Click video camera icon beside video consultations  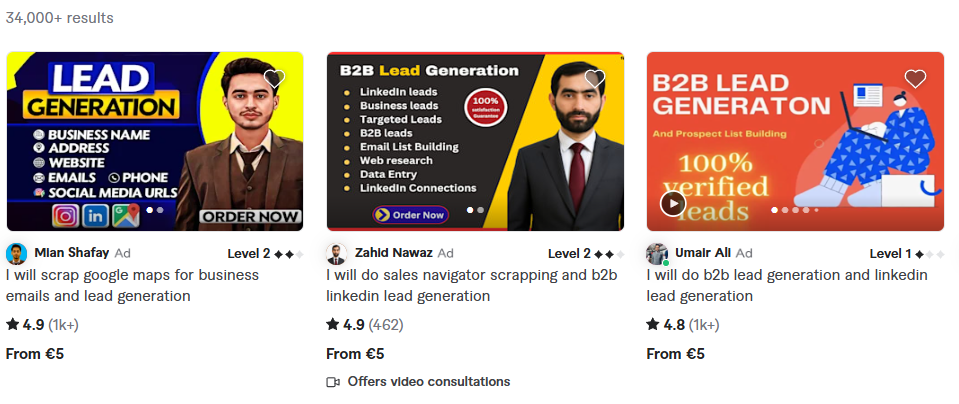pos(333,382)
